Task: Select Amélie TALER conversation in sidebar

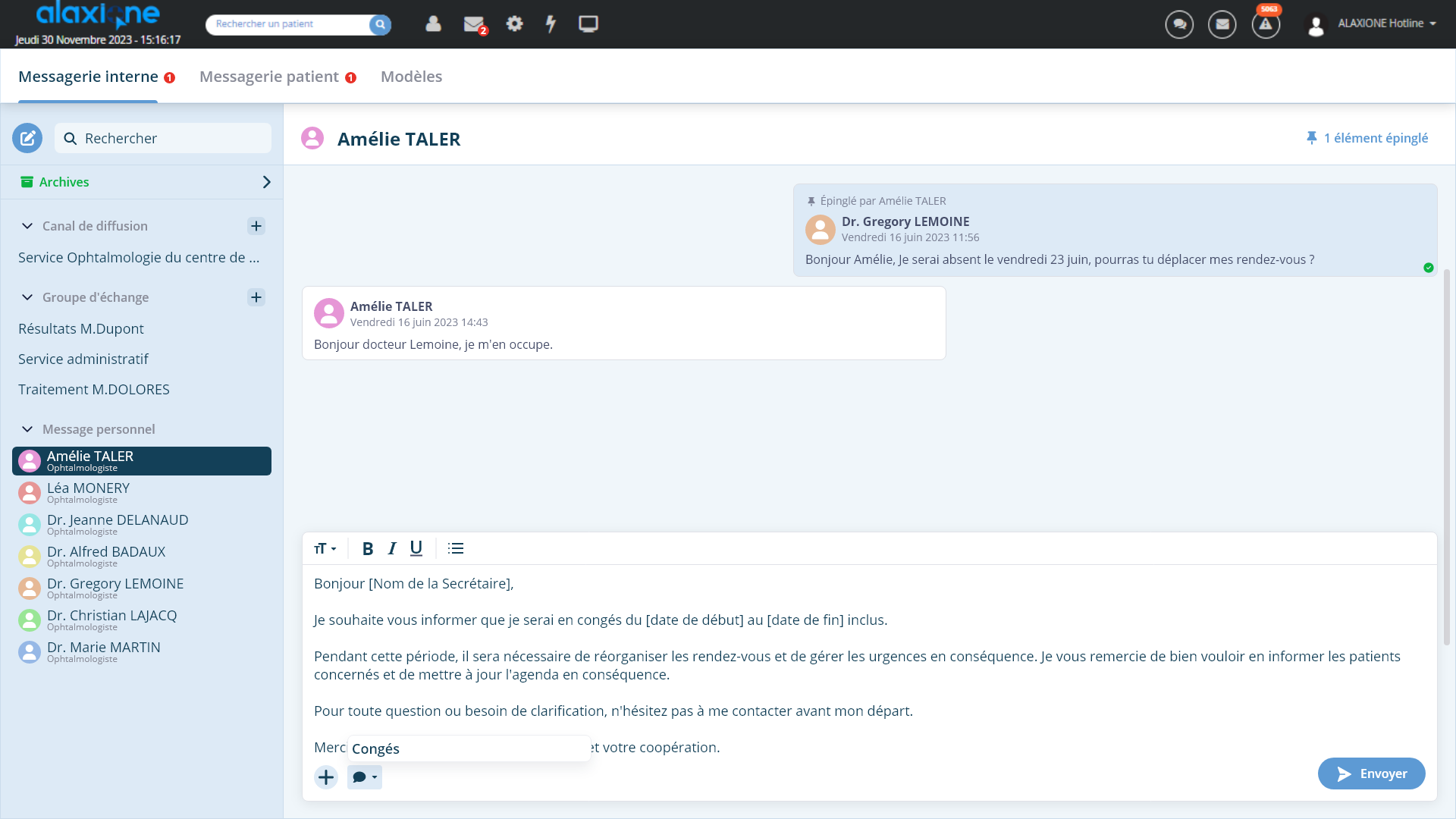Action: (x=142, y=461)
